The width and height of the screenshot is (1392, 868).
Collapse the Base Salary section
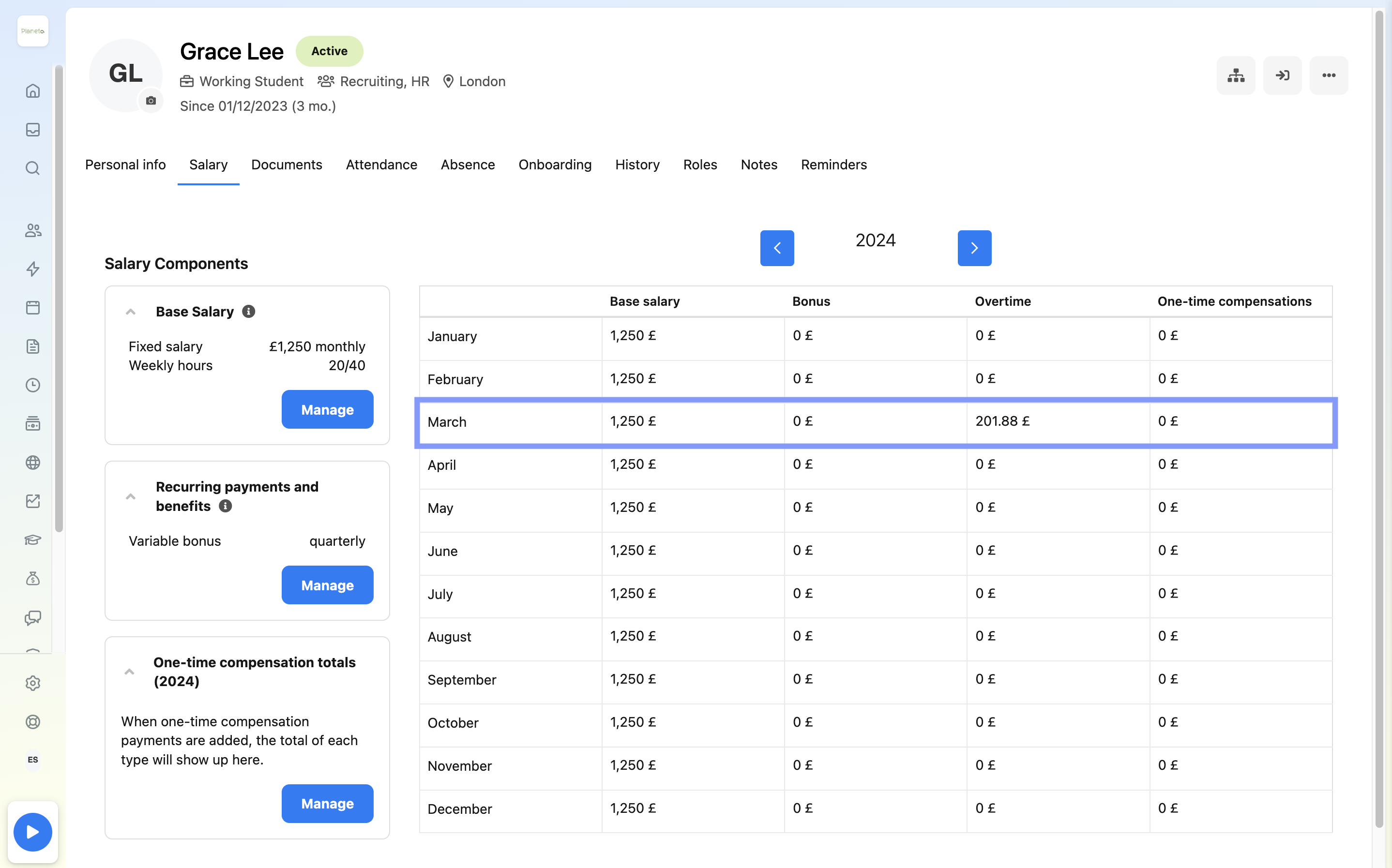tap(130, 312)
